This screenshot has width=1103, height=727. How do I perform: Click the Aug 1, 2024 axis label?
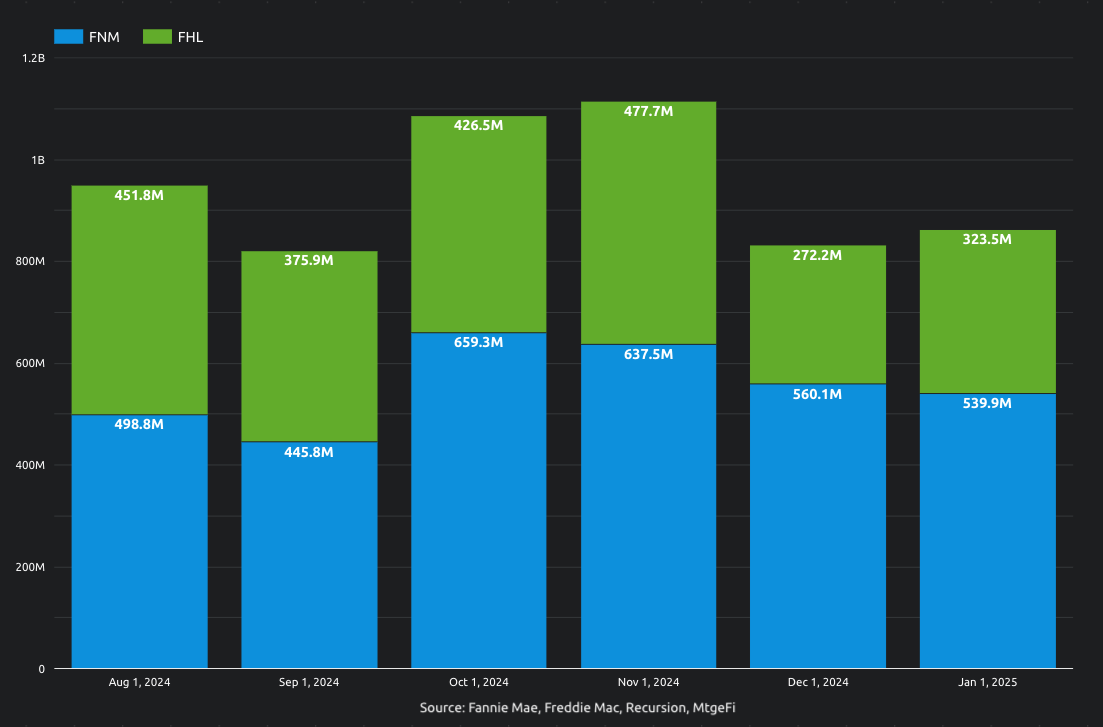[139, 682]
